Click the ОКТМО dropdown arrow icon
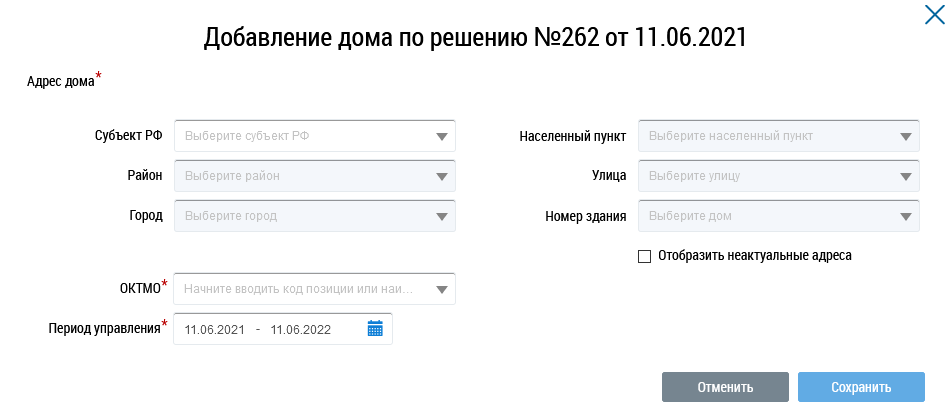This screenshot has height=416, width=949. pos(442,289)
